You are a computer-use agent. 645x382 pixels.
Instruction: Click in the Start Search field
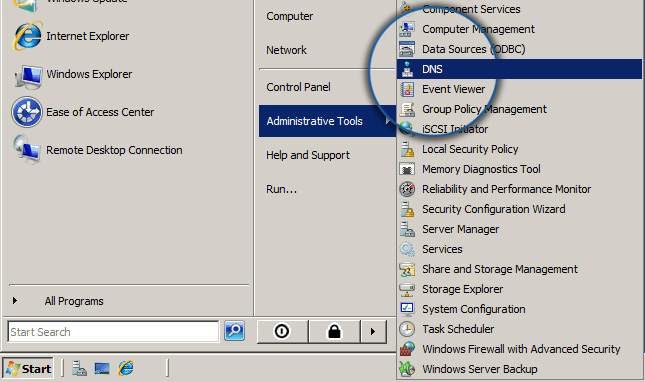(x=113, y=332)
